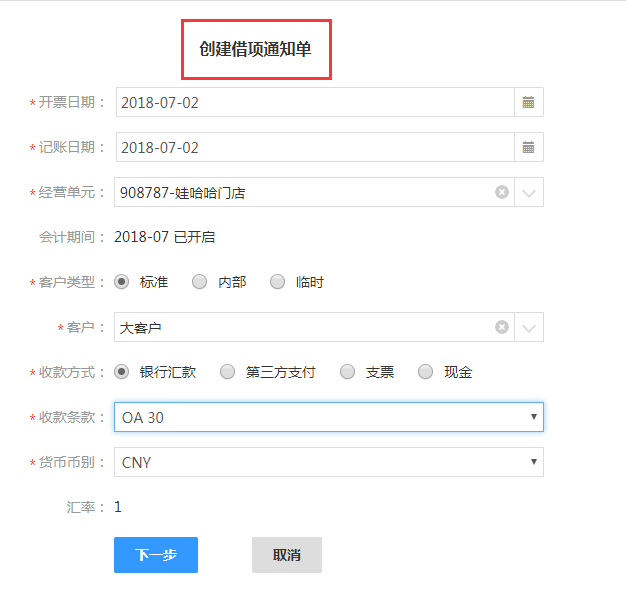Choose 第三方支付 payment method
This screenshot has height=603, width=626.
coord(228,372)
